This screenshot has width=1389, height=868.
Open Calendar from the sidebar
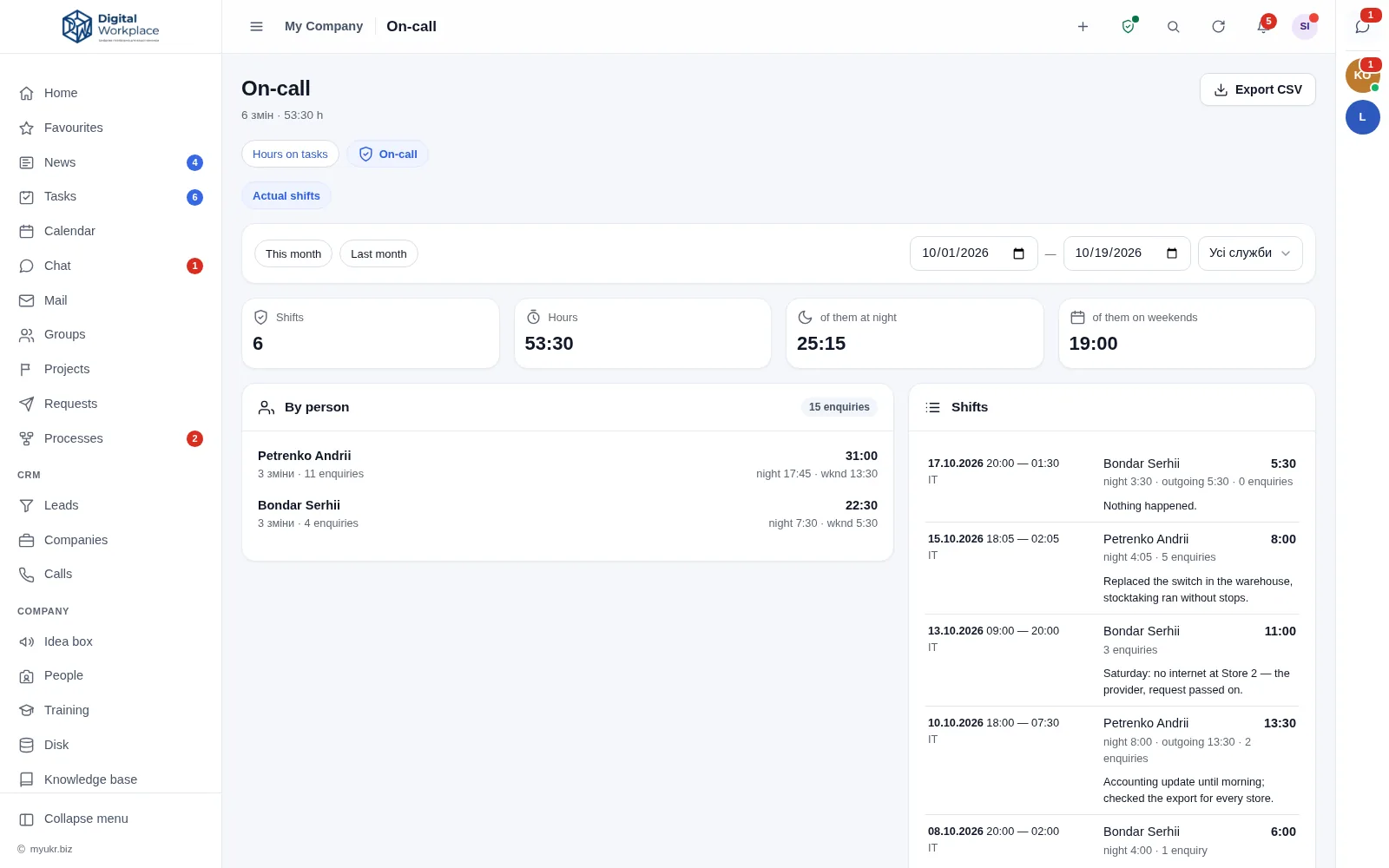[111, 231]
